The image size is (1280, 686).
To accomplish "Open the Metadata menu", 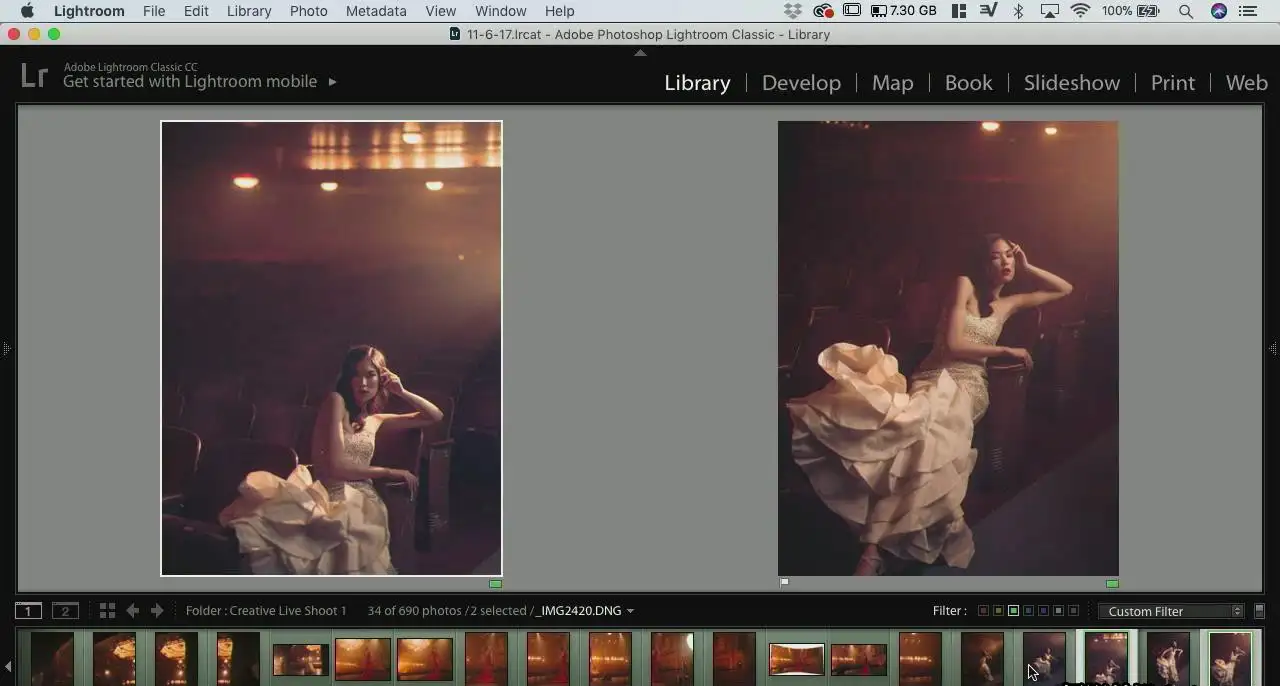I will [x=376, y=11].
